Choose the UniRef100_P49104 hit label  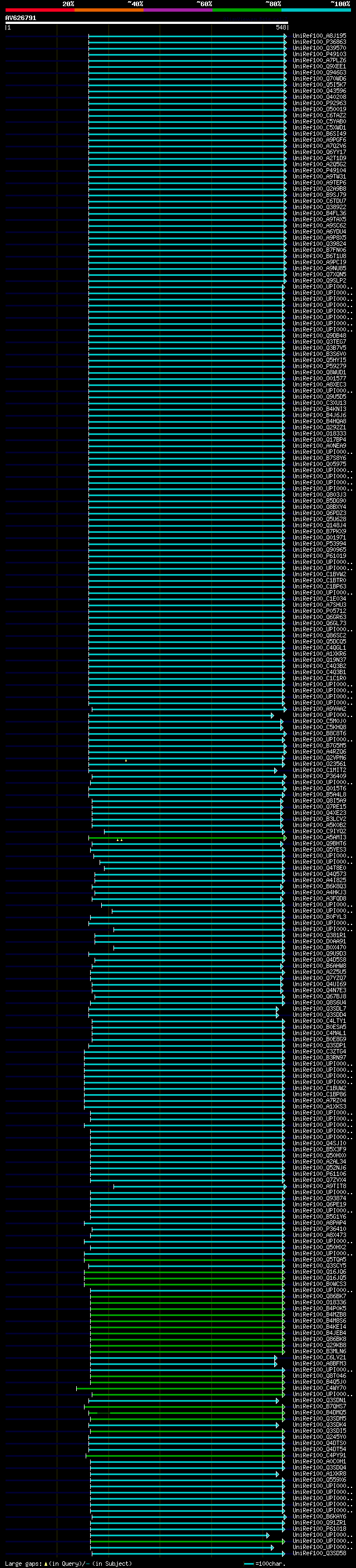coord(319,170)
